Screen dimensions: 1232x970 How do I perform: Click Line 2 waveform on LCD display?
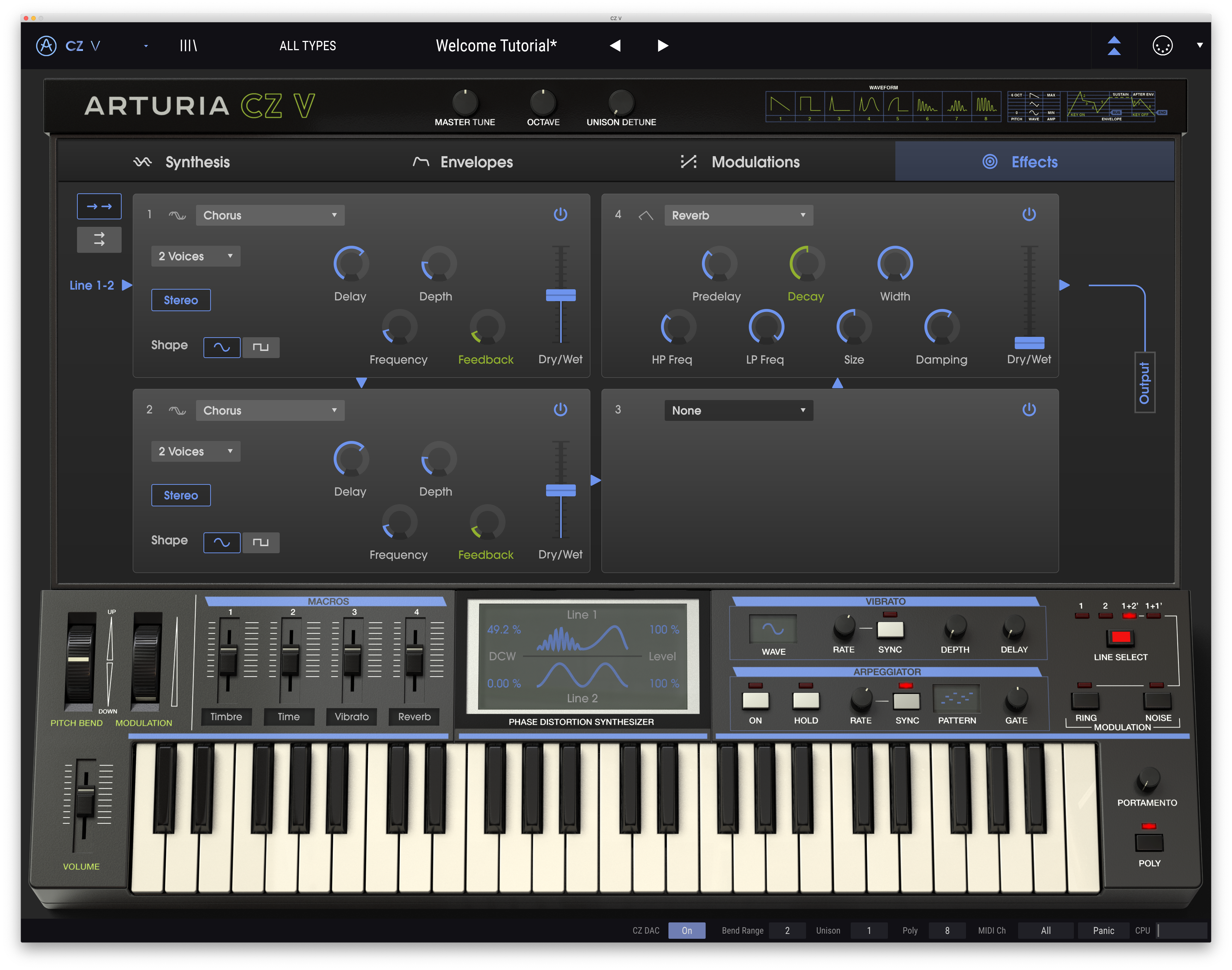click(x=582, y=675)
